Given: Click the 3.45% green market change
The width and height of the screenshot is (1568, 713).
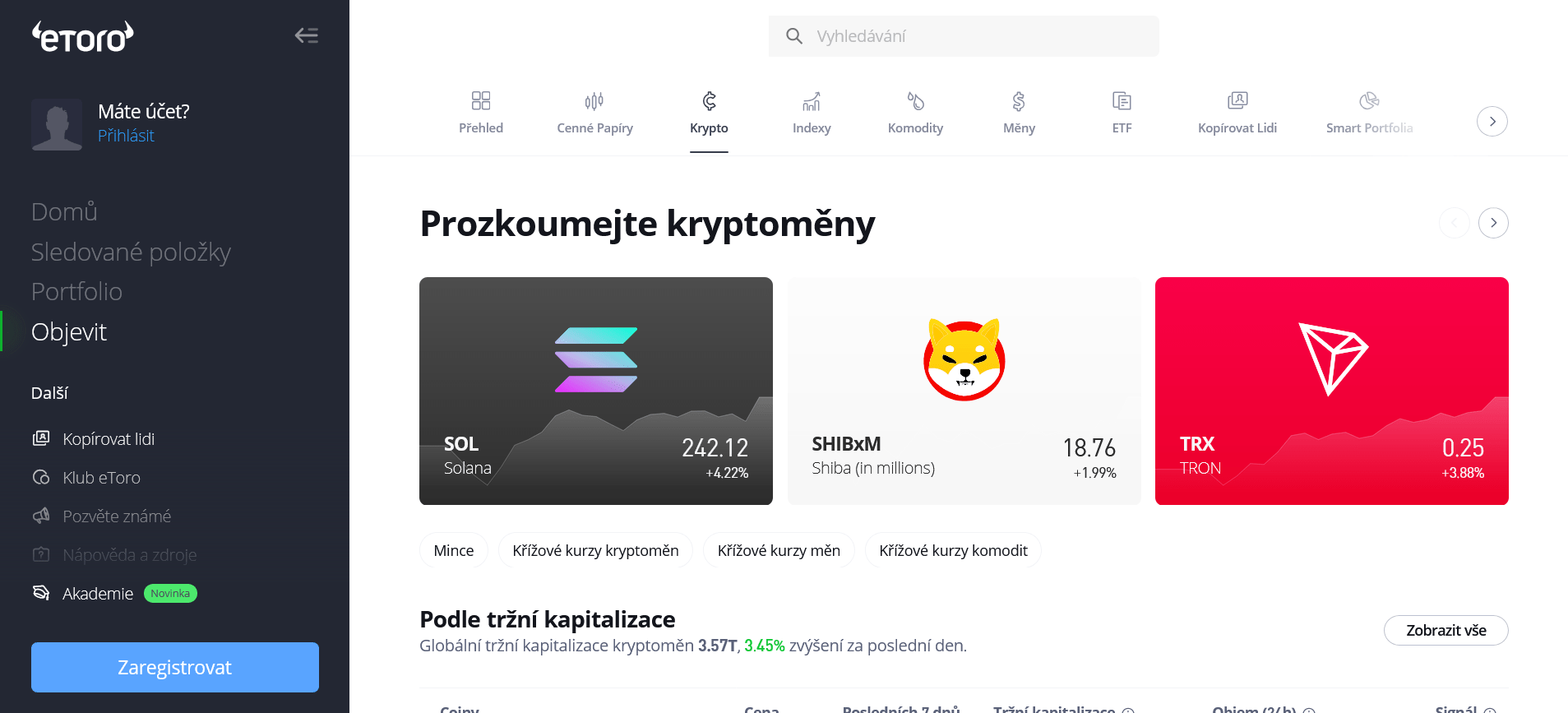Looking at the screenshot, I should 765,646.
